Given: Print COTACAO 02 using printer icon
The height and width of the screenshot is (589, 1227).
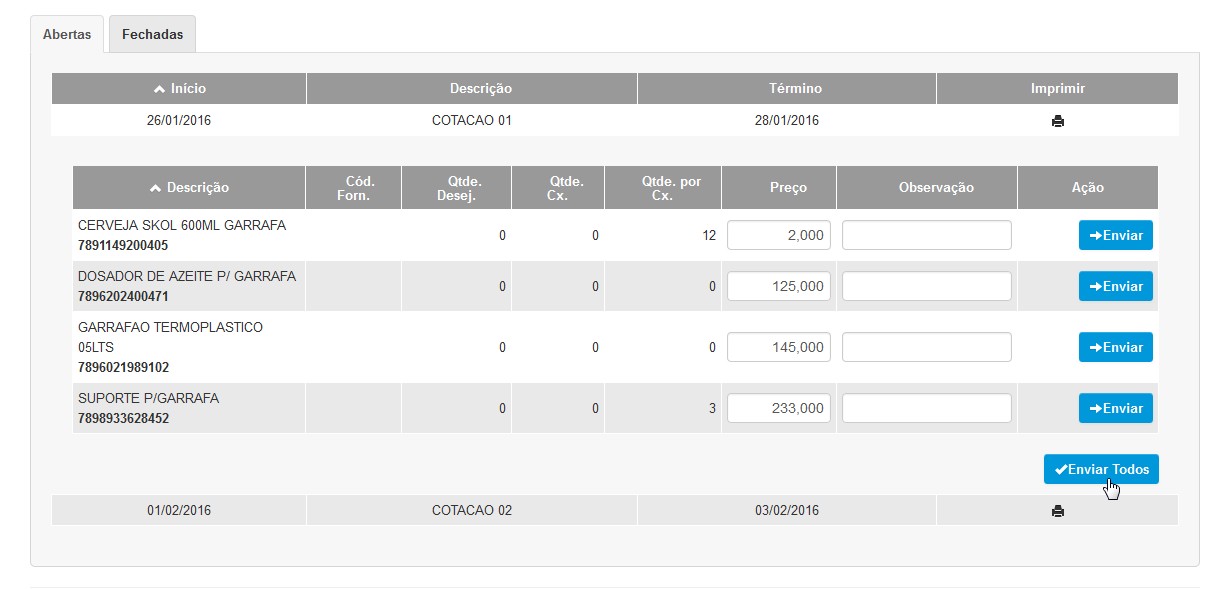Looking at the screenshot, I should (x=1057, y=511).
